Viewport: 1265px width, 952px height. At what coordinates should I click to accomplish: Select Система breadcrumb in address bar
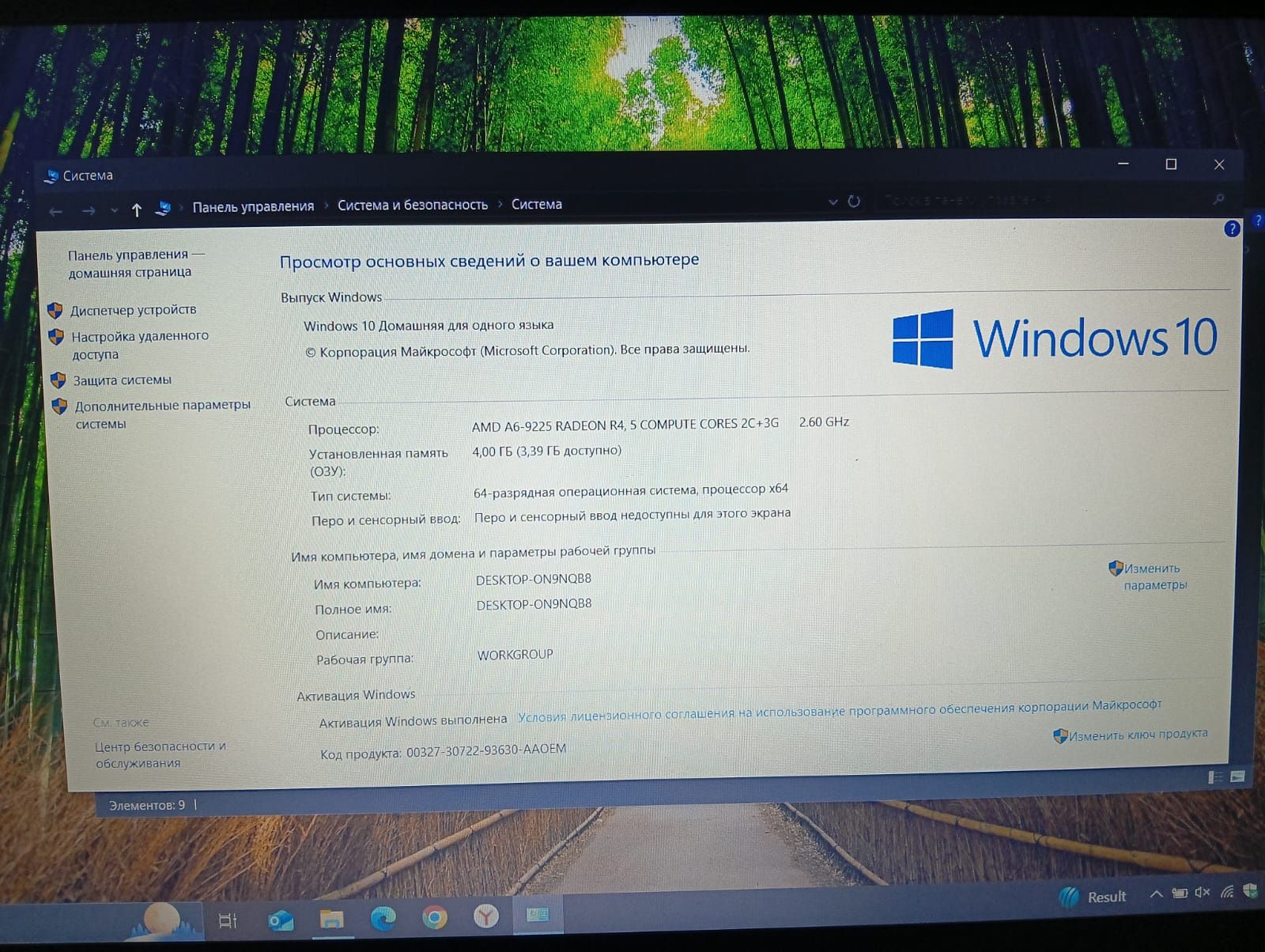tap(537, 204)
